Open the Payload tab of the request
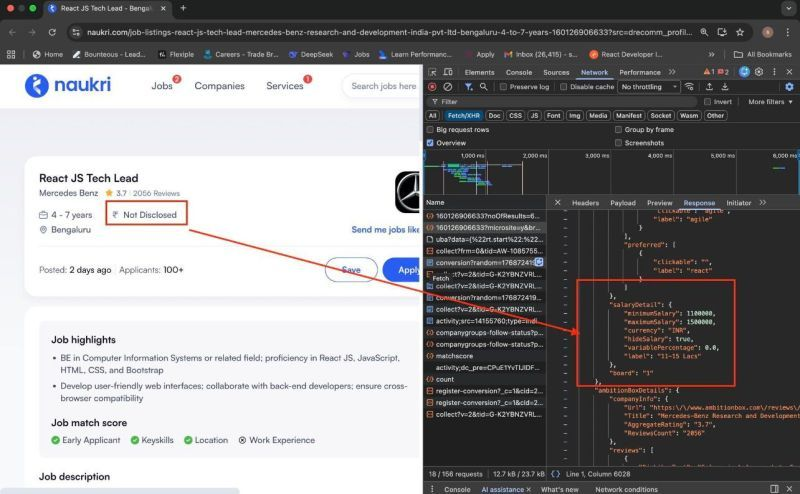This screenshot has height=494, width=800. 623,203
